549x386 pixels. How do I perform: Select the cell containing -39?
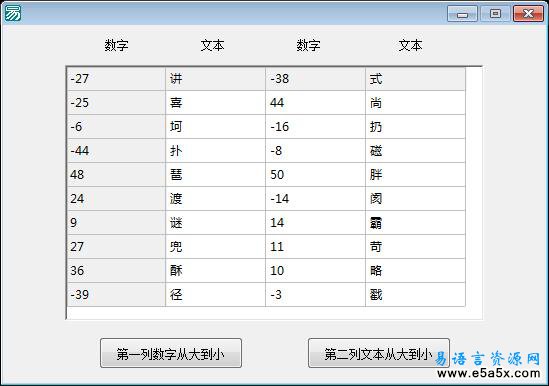pyautogui.click(x=116, y=295)
